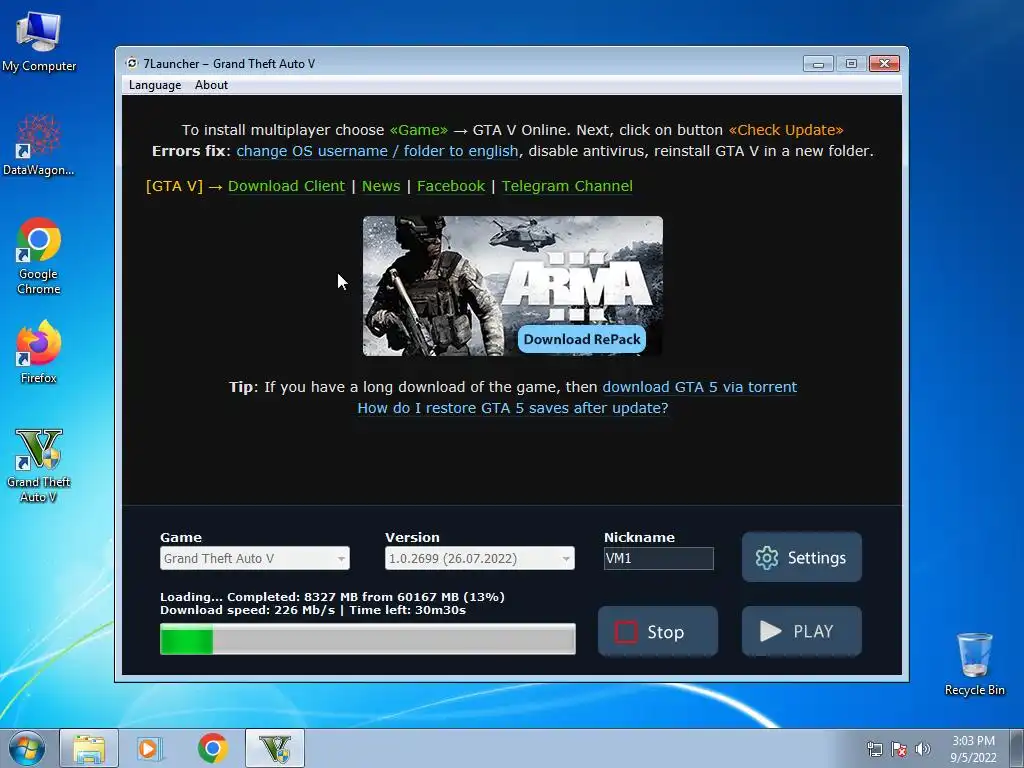The height and width of the screenshot is (768, 1024).
Task: Click the ARMA banner image
Action: (513, 286)
